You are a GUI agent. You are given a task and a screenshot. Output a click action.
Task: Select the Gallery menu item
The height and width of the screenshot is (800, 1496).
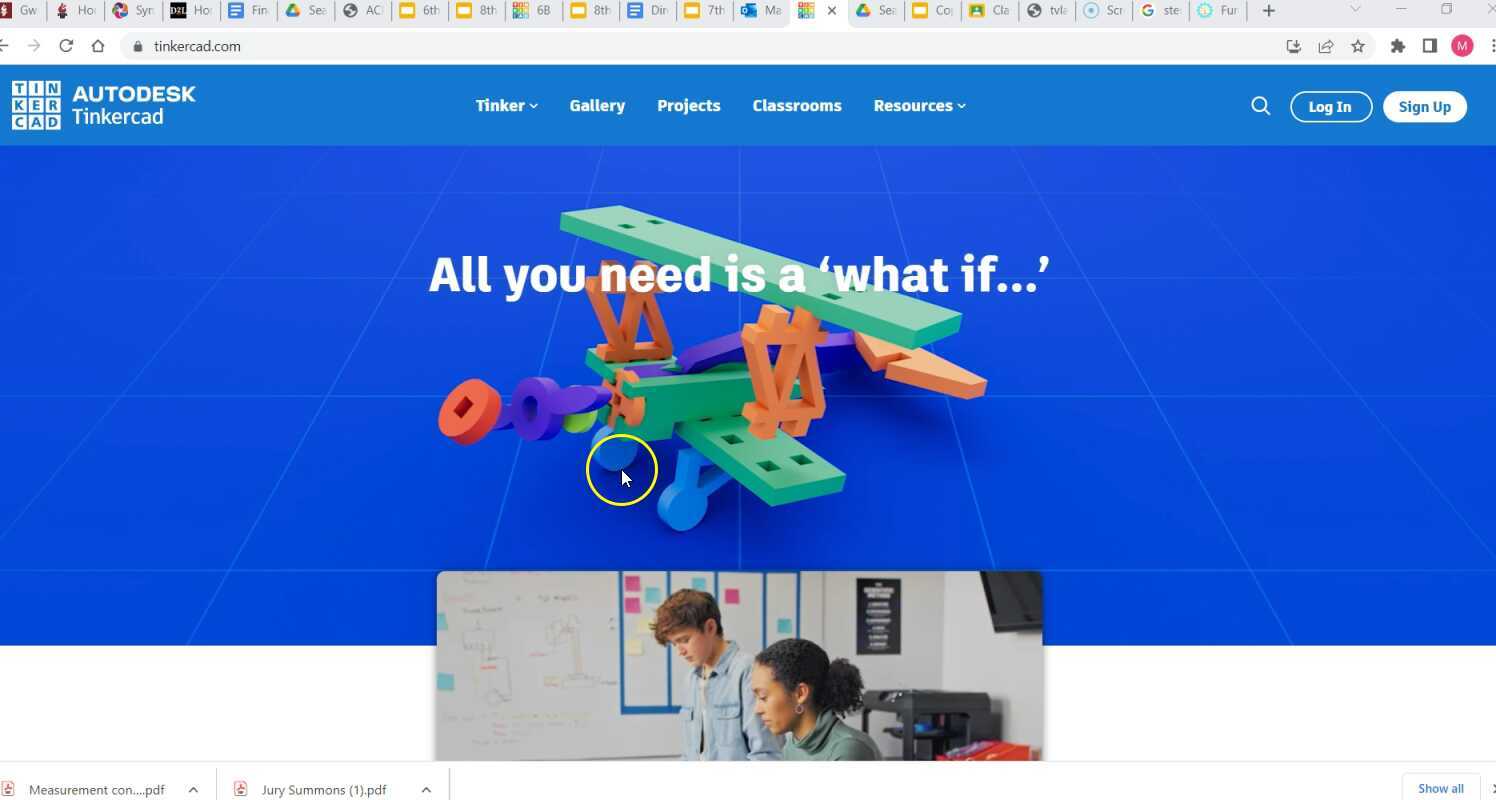[597, 105]
